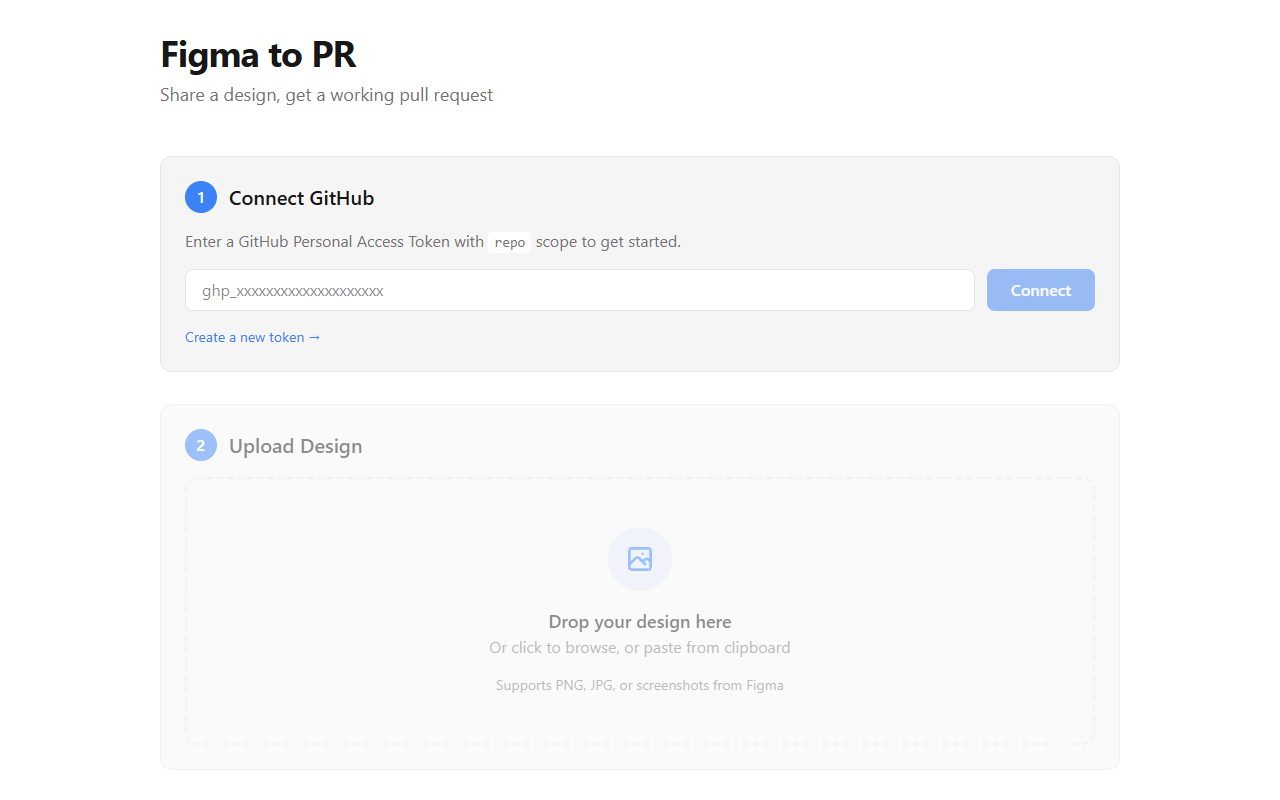Click the click to browse upload prompt
This screenshot has width=1280, height=800.
[x=640, y=647]
